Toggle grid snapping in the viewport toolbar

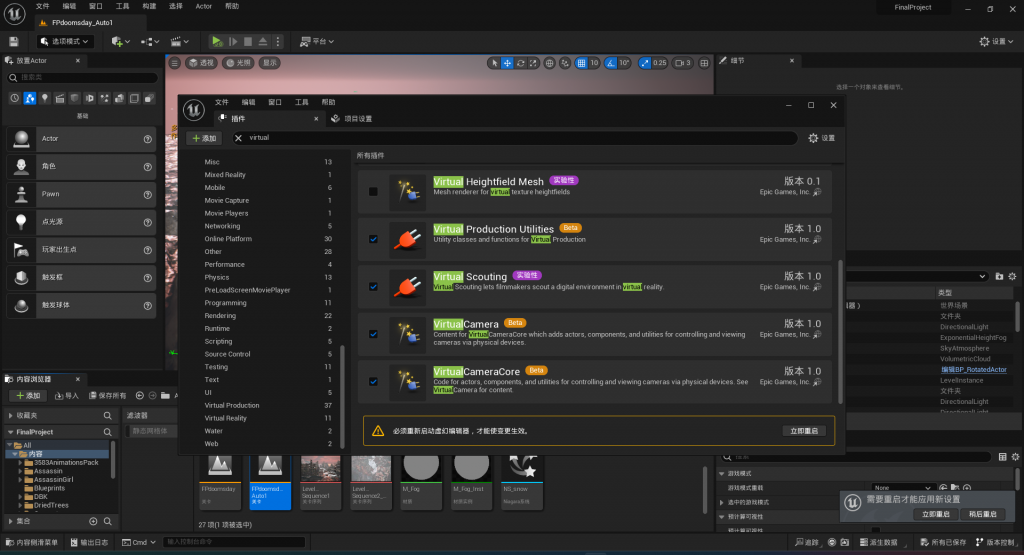click(581, 63)
